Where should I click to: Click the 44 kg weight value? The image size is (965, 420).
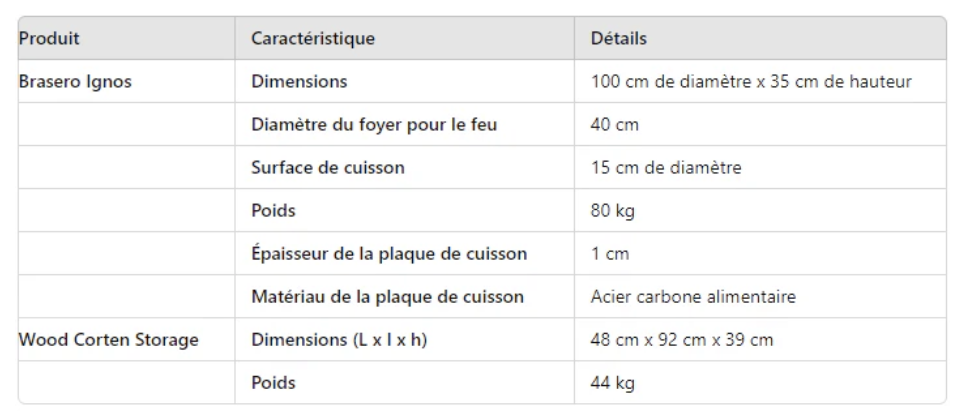(x=612, y=383)
